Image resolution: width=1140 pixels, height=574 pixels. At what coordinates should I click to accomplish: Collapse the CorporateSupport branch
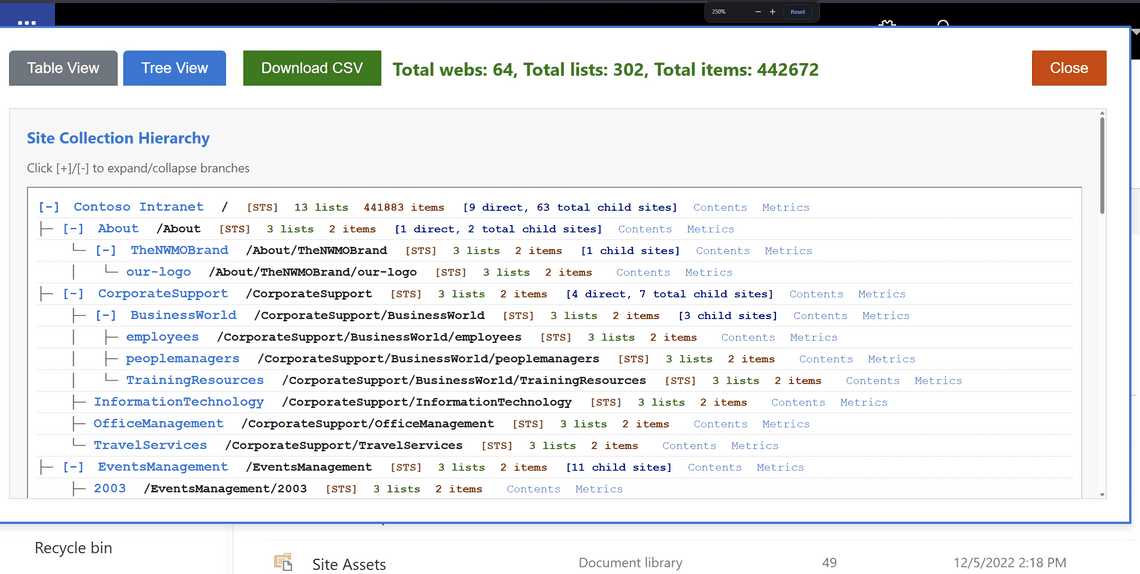(x=73, y=294)
